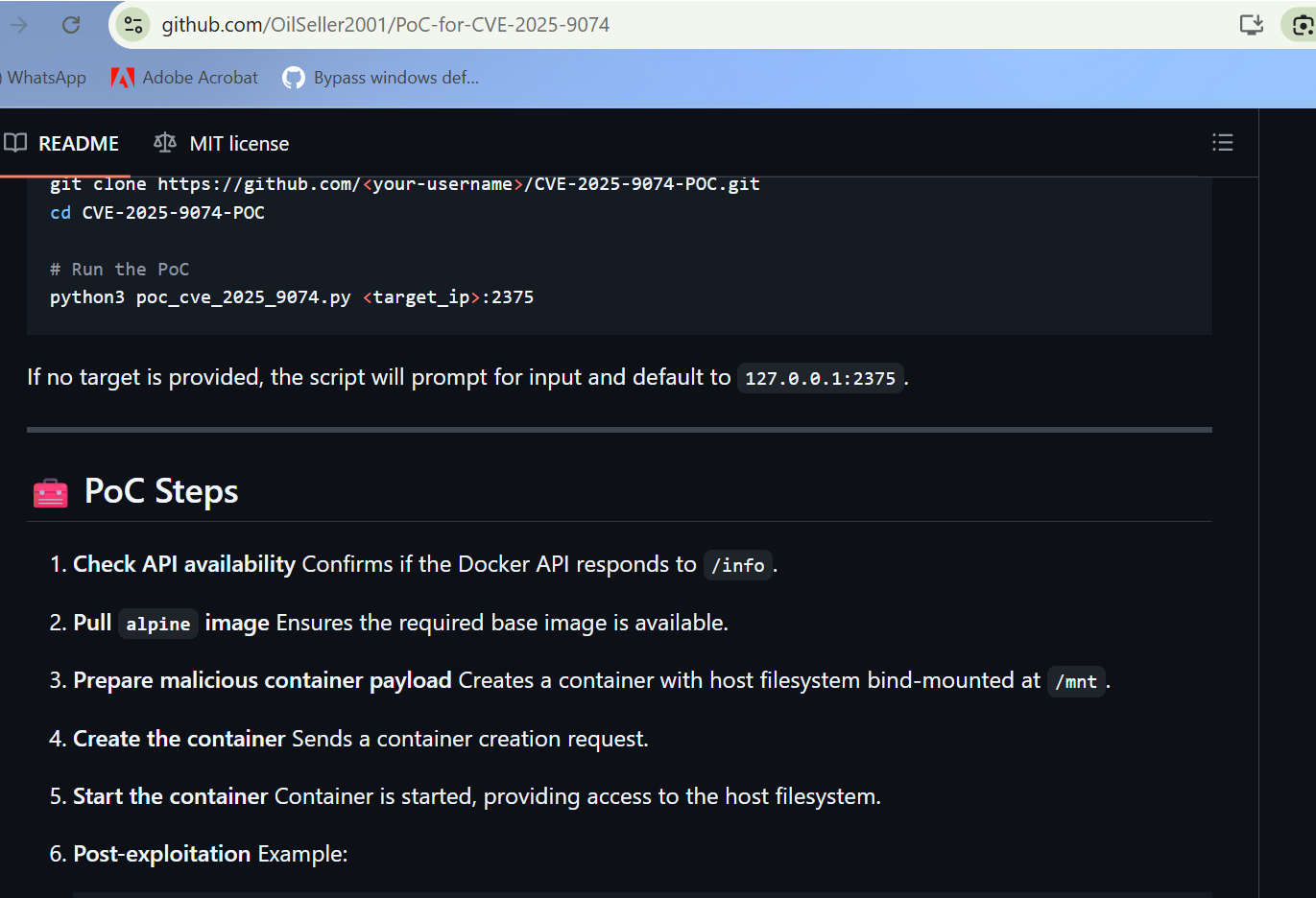Click 'Start the container' step text
This screenshot has height=898, width=1316.
point(171,796)
